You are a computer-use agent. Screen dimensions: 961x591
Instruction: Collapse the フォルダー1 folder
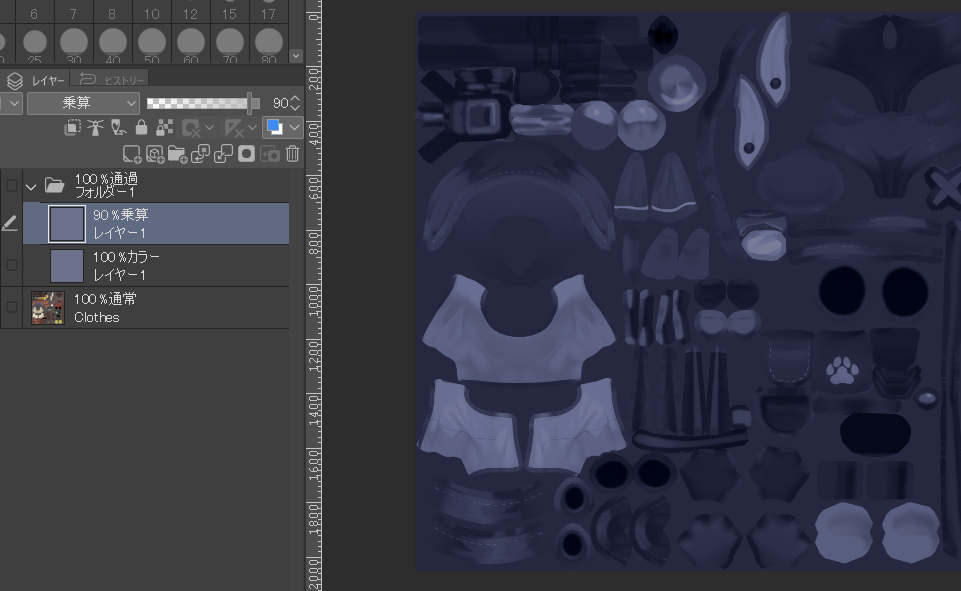(x=30, y=186)
